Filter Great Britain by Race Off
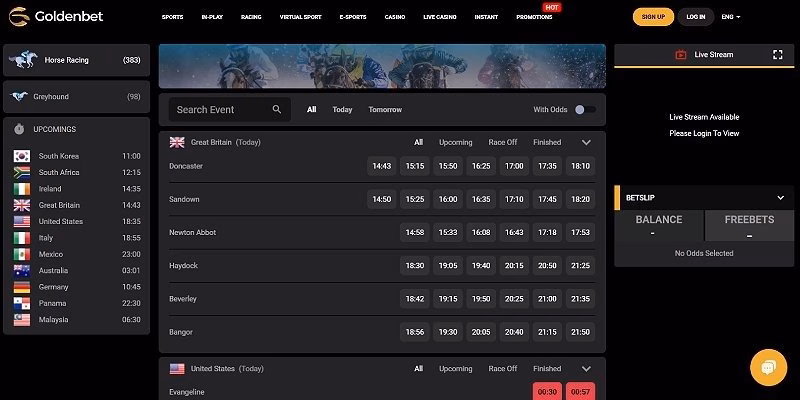 [503, 142]
